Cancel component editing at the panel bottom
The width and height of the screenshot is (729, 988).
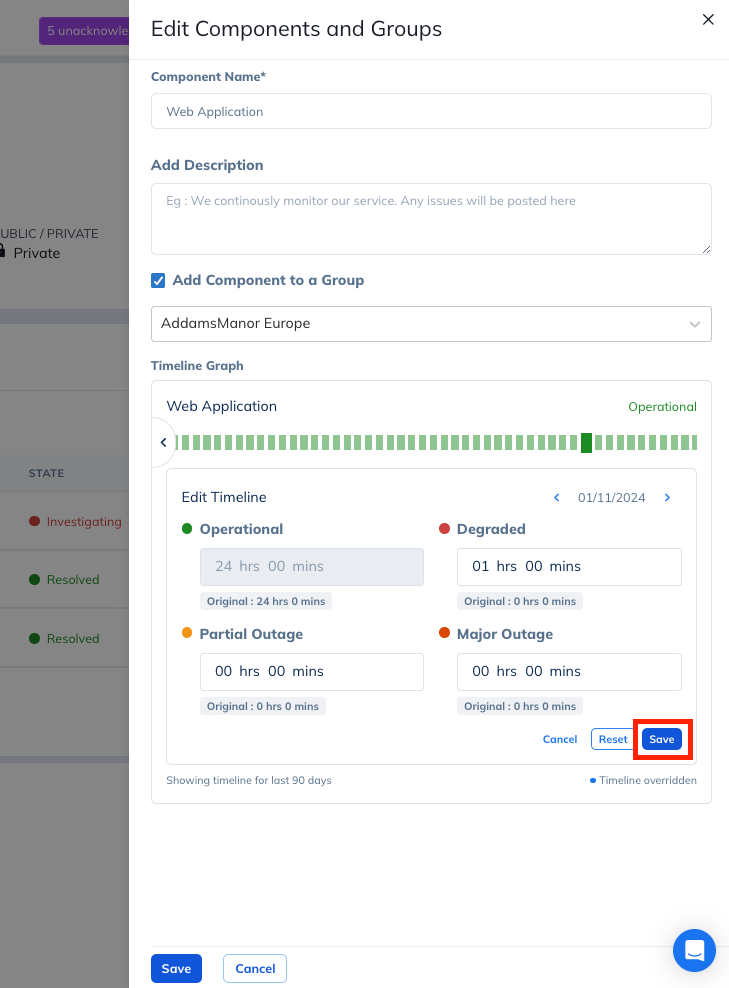[255, 968]
